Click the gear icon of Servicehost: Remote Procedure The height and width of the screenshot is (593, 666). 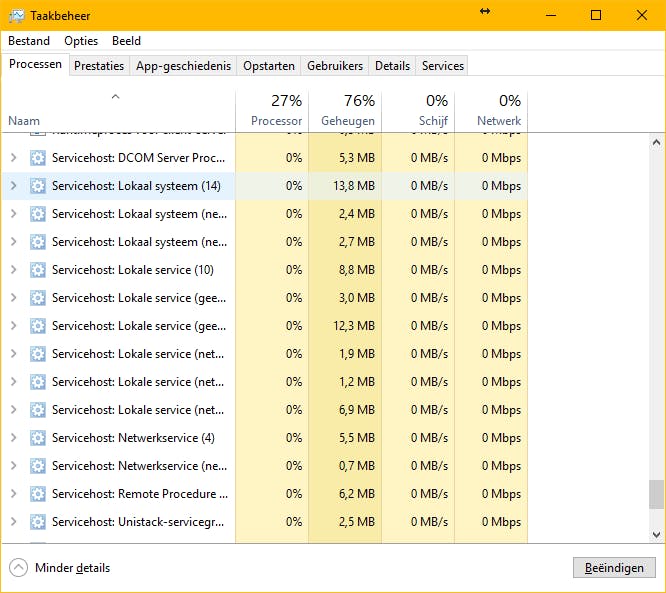pyautogui.click(x=38, y=494)
